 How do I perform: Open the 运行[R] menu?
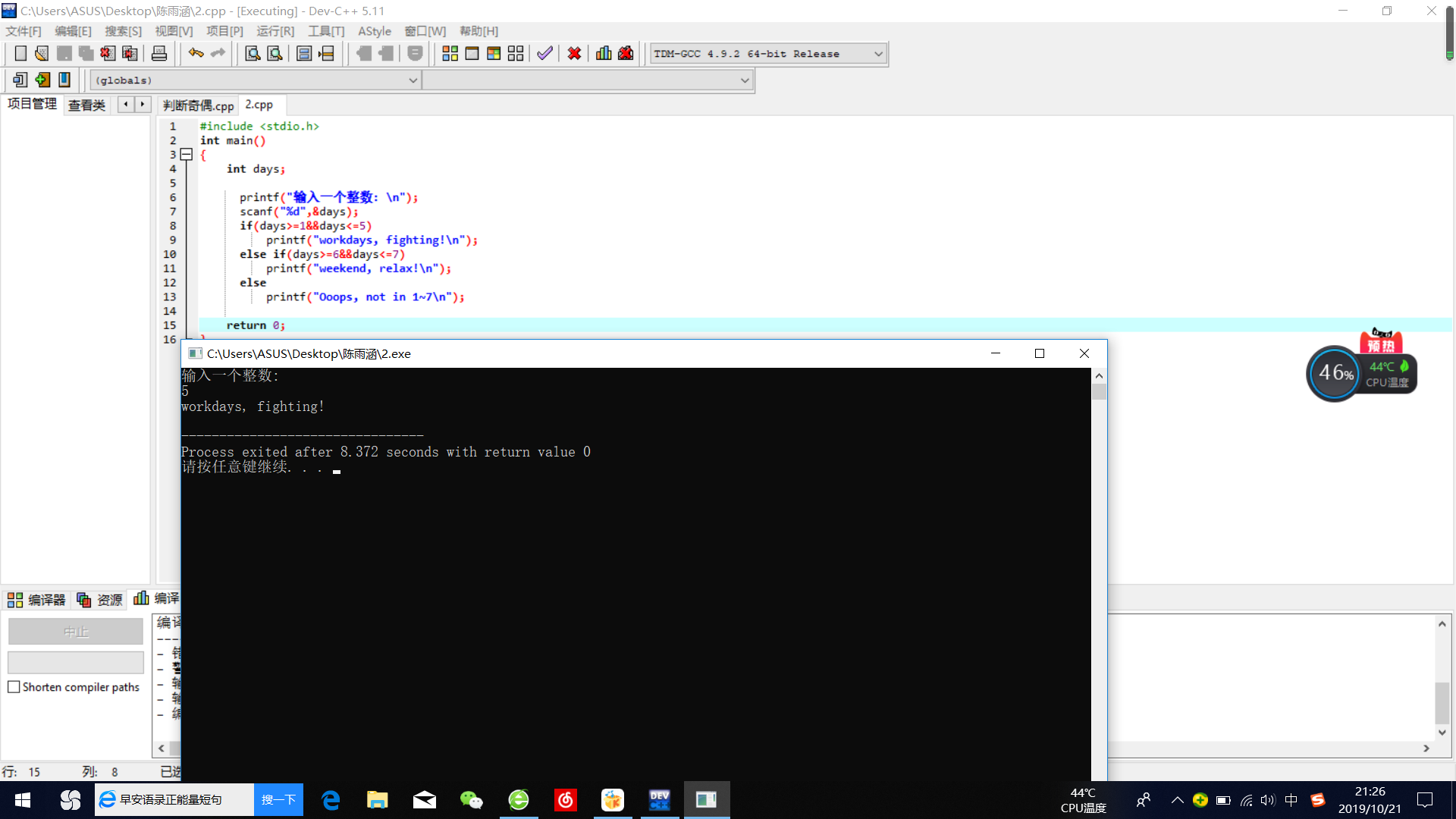tap(275, 31)
